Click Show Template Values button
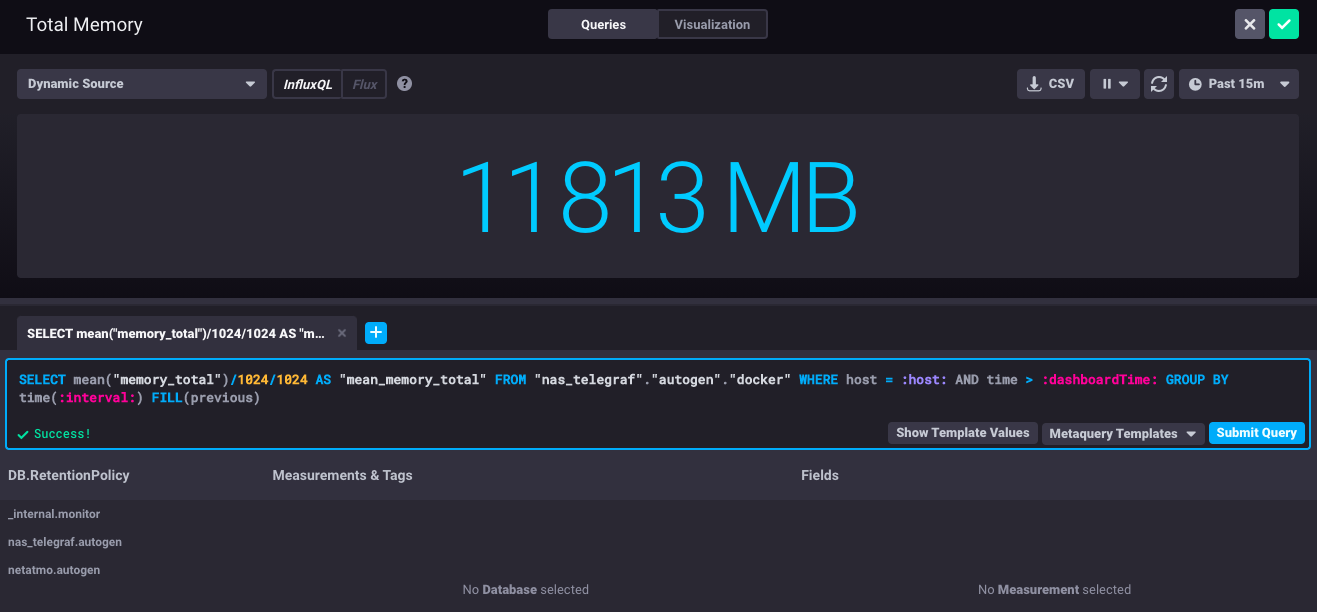 click(962, 433)
